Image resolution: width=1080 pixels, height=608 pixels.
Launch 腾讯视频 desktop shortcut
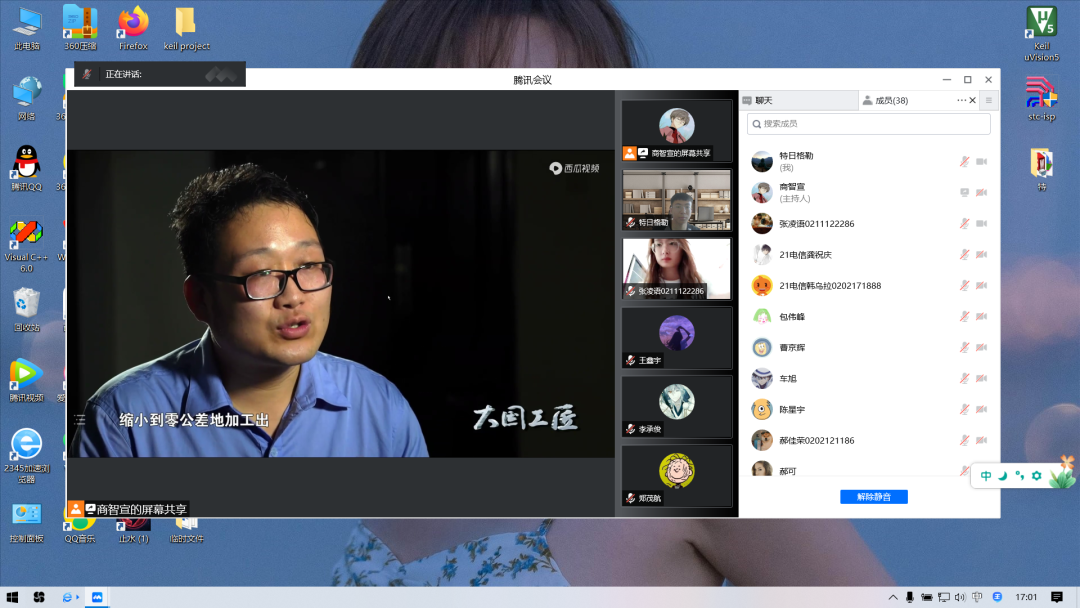pyautogui.click(x=26, y=380)
